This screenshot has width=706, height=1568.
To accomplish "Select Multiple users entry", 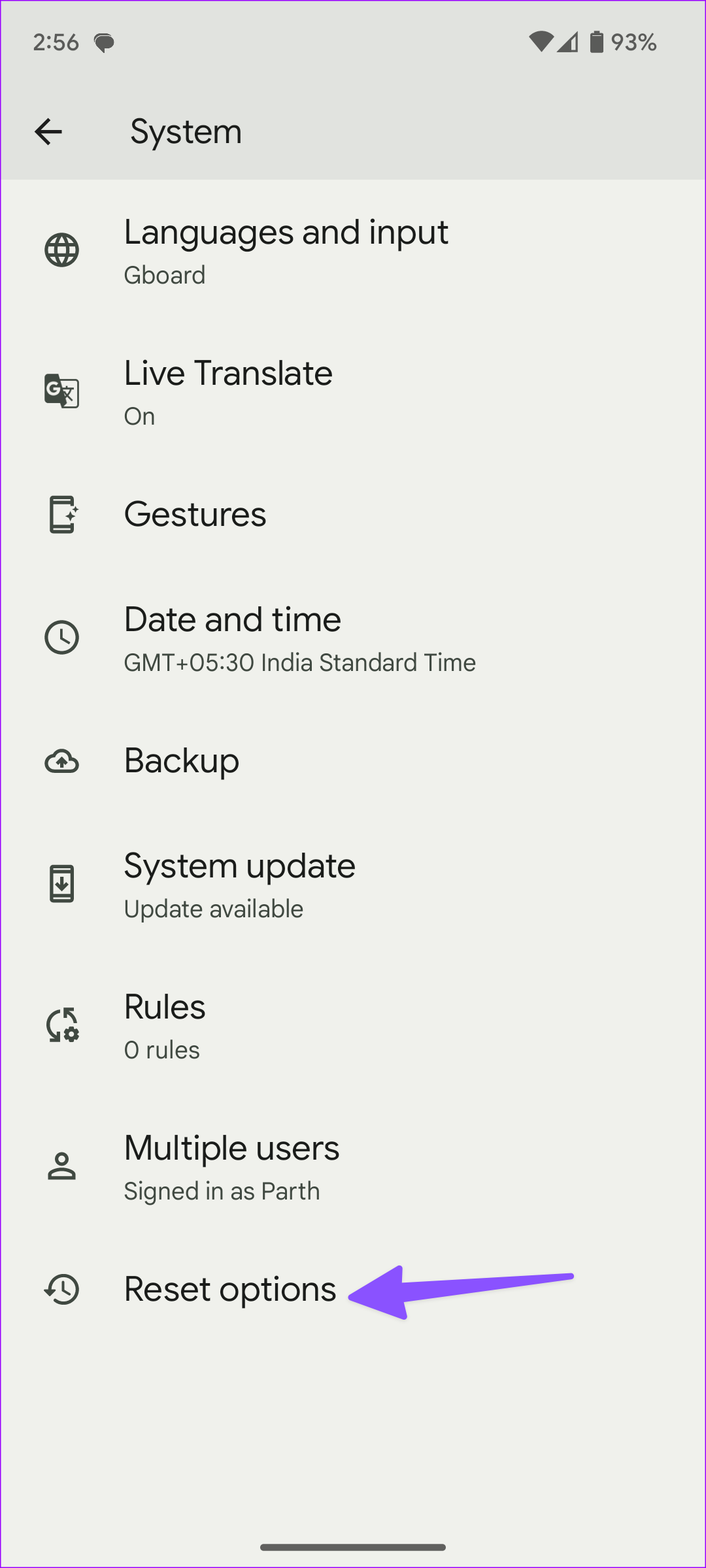I will (x=231, y=1167).
